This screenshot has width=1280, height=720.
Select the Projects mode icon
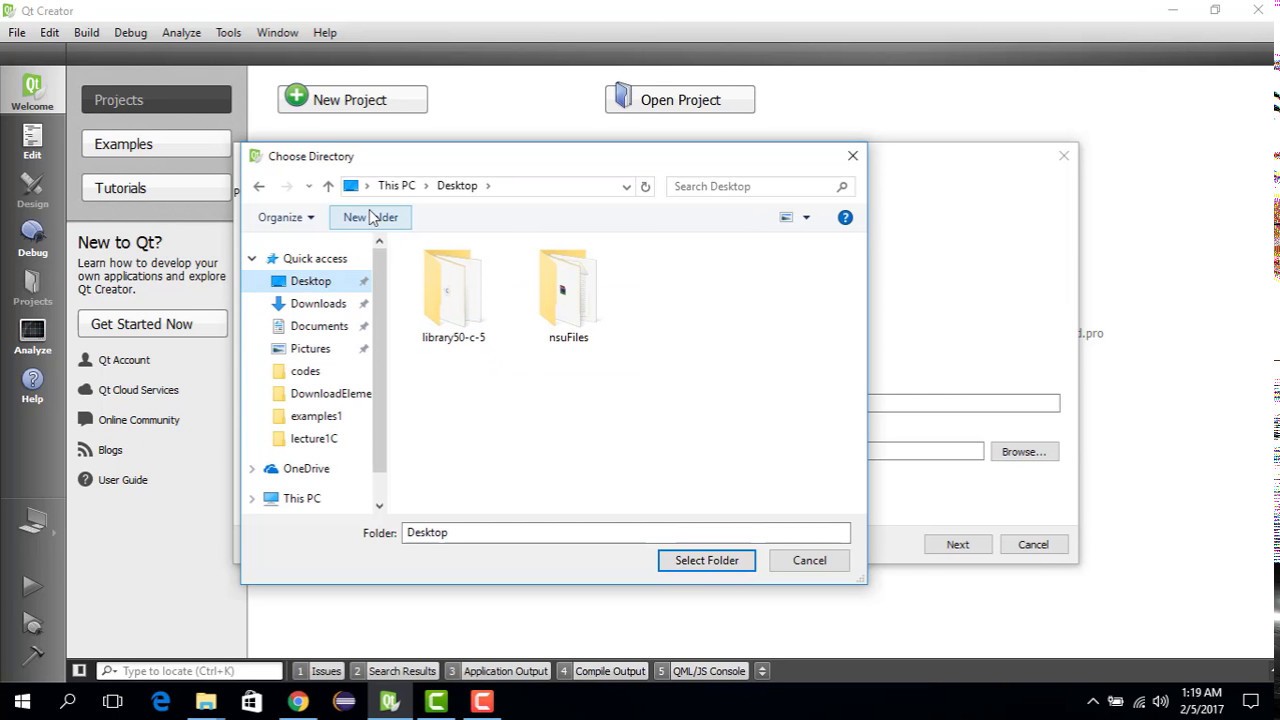(x=32, y=288)
